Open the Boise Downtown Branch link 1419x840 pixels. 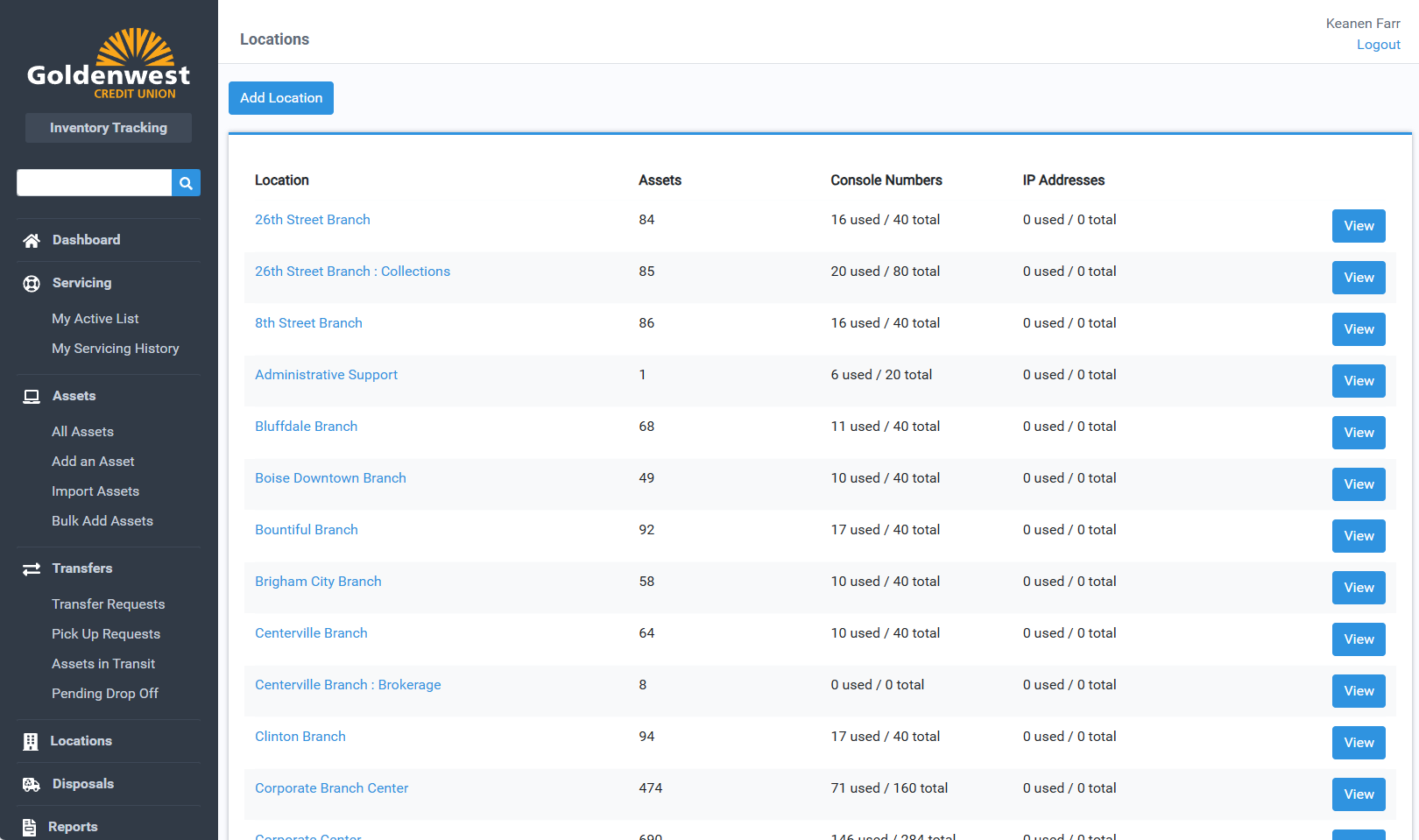(330, 478)
